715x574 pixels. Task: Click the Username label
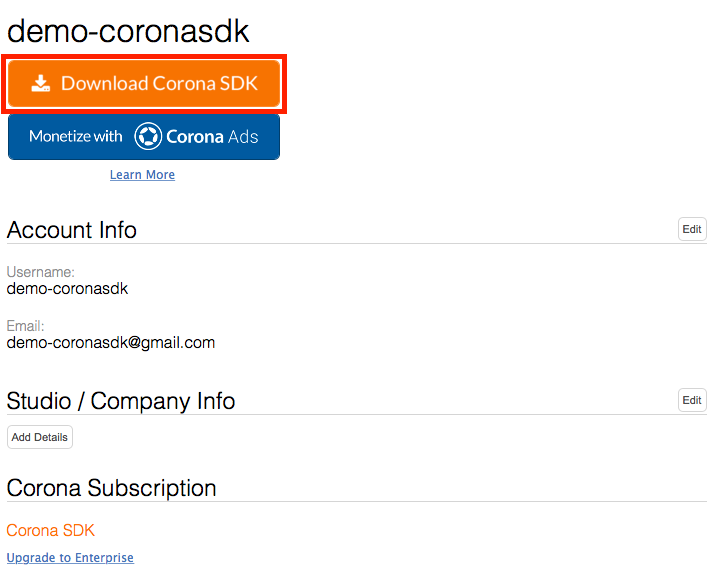(x=41, y=272)
